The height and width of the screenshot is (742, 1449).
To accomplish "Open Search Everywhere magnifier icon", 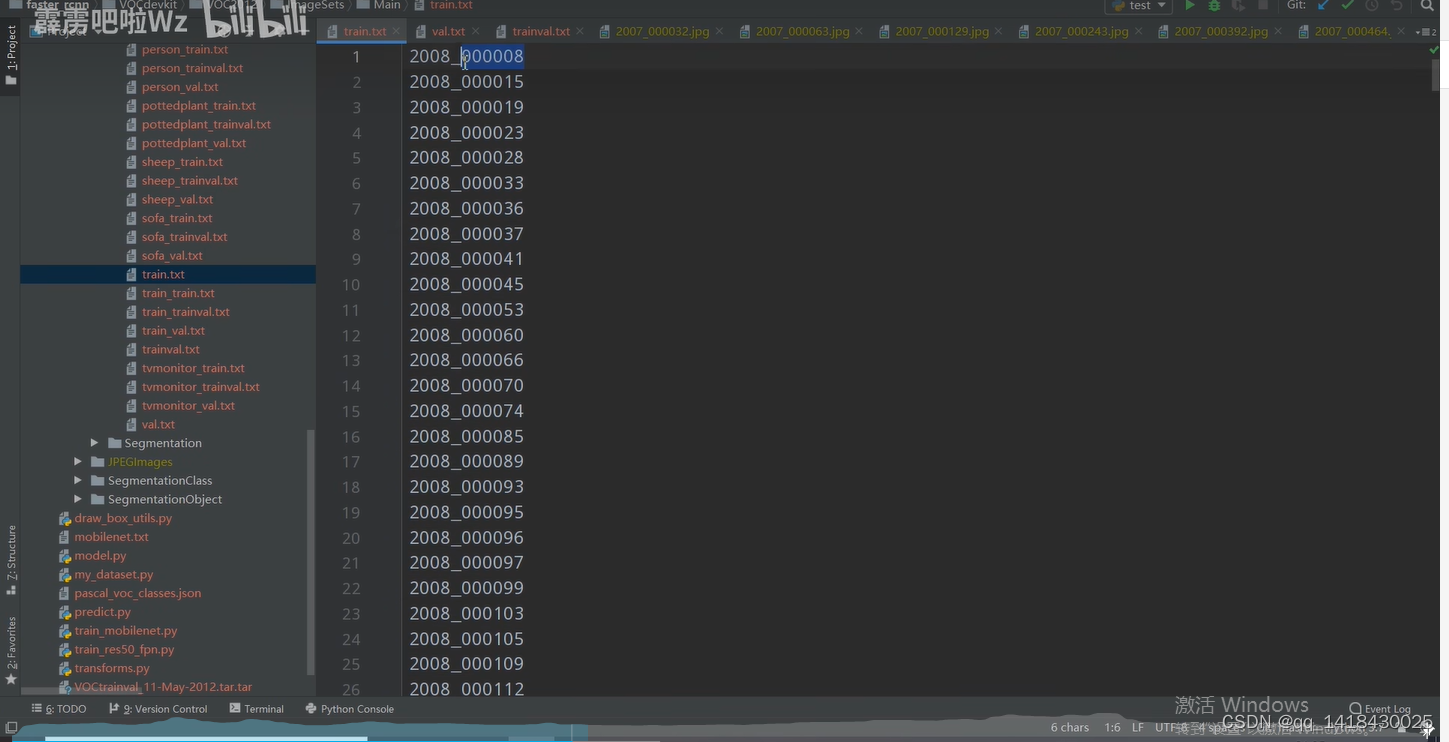I will pos(1428,6).
